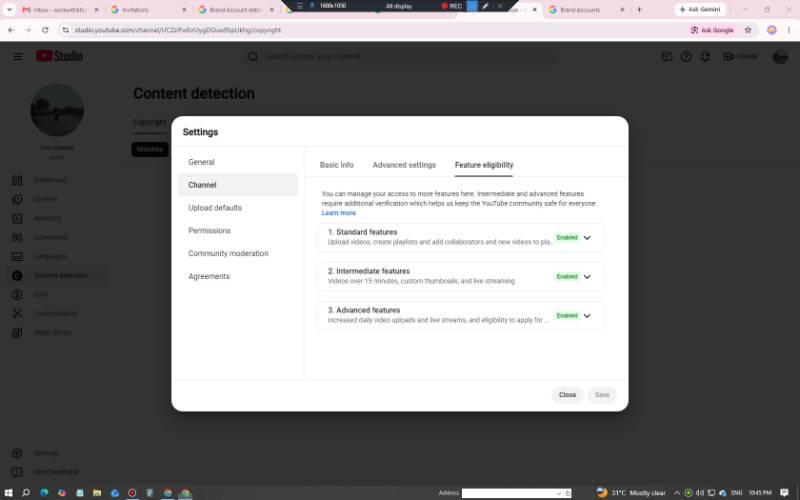Screen dimensions: 800x500
Task: Click the Close button in Settings dialog
Action: click(x=567, y=395)
